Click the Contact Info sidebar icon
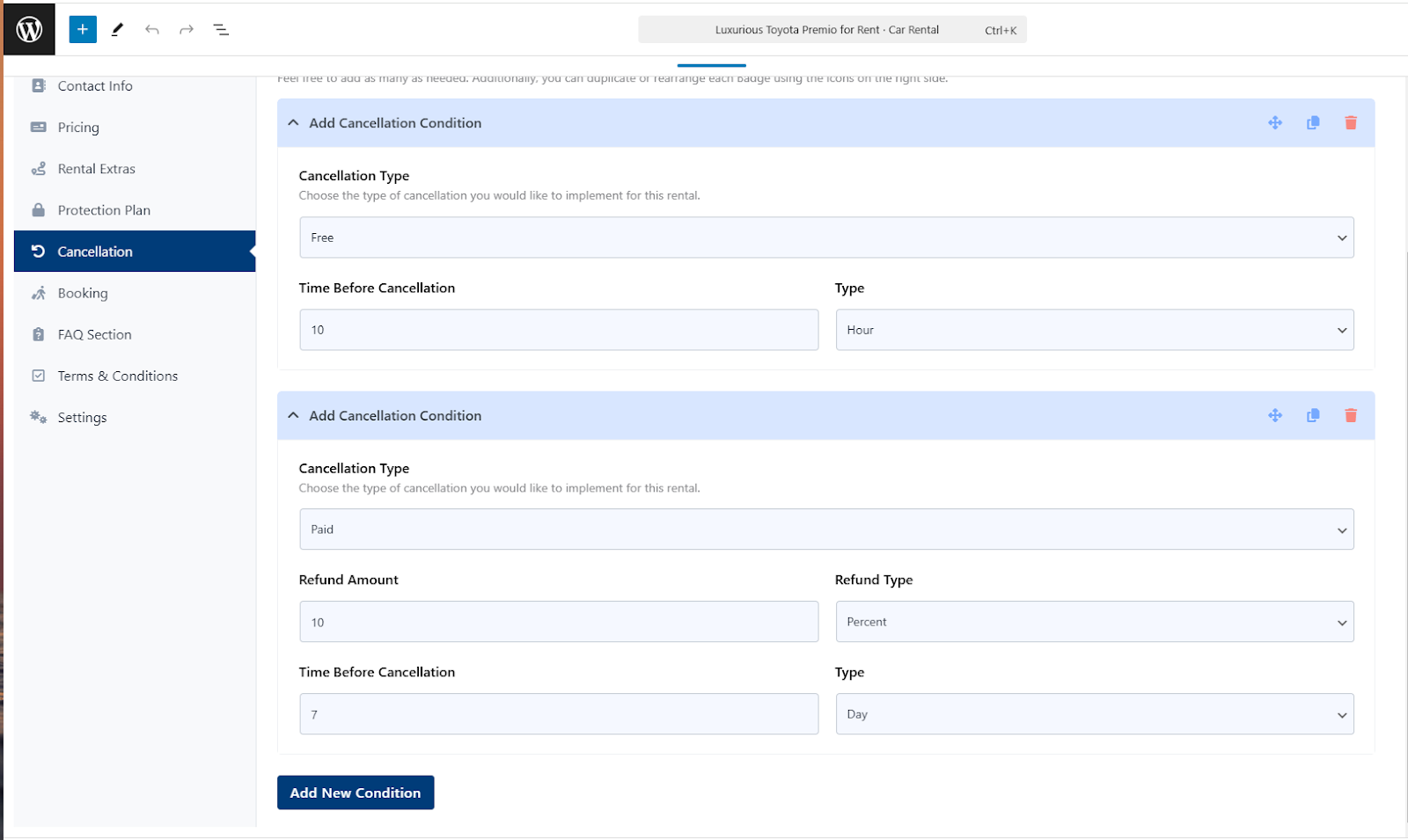Viewport: 1408px width, 840px height. tap(39, 85)
